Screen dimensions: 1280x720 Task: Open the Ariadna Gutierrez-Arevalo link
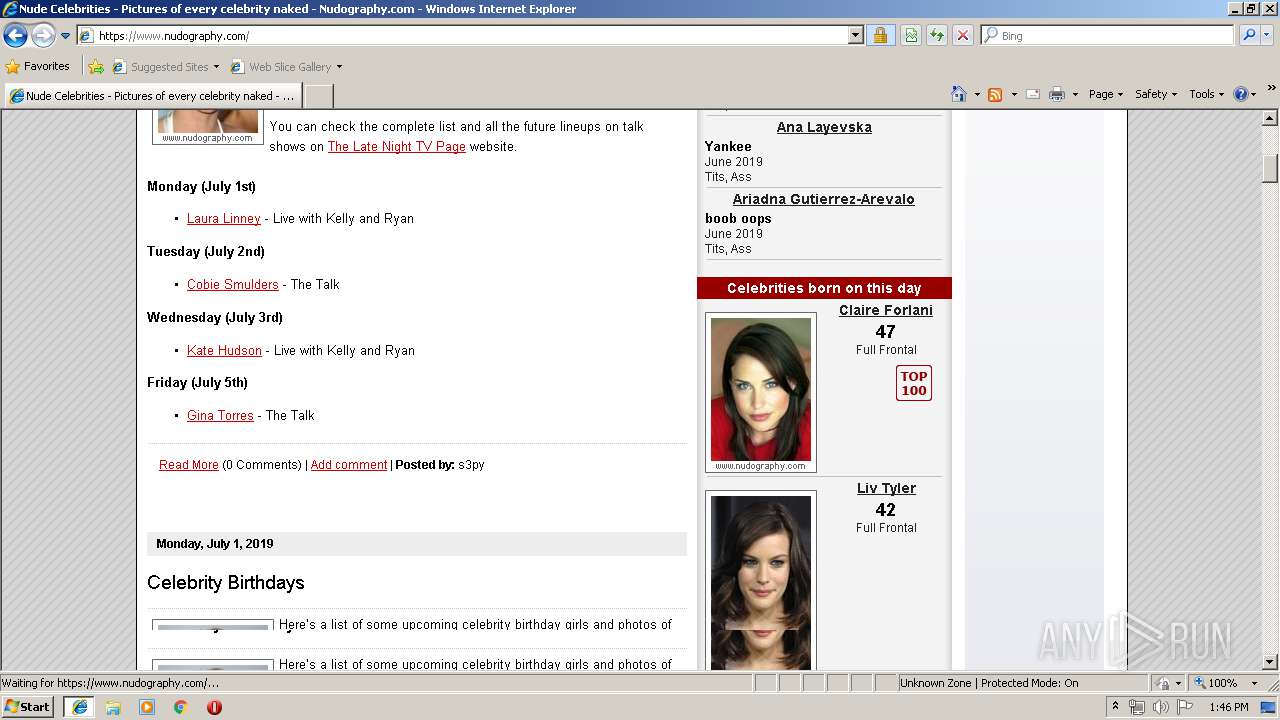pos(823,199)
